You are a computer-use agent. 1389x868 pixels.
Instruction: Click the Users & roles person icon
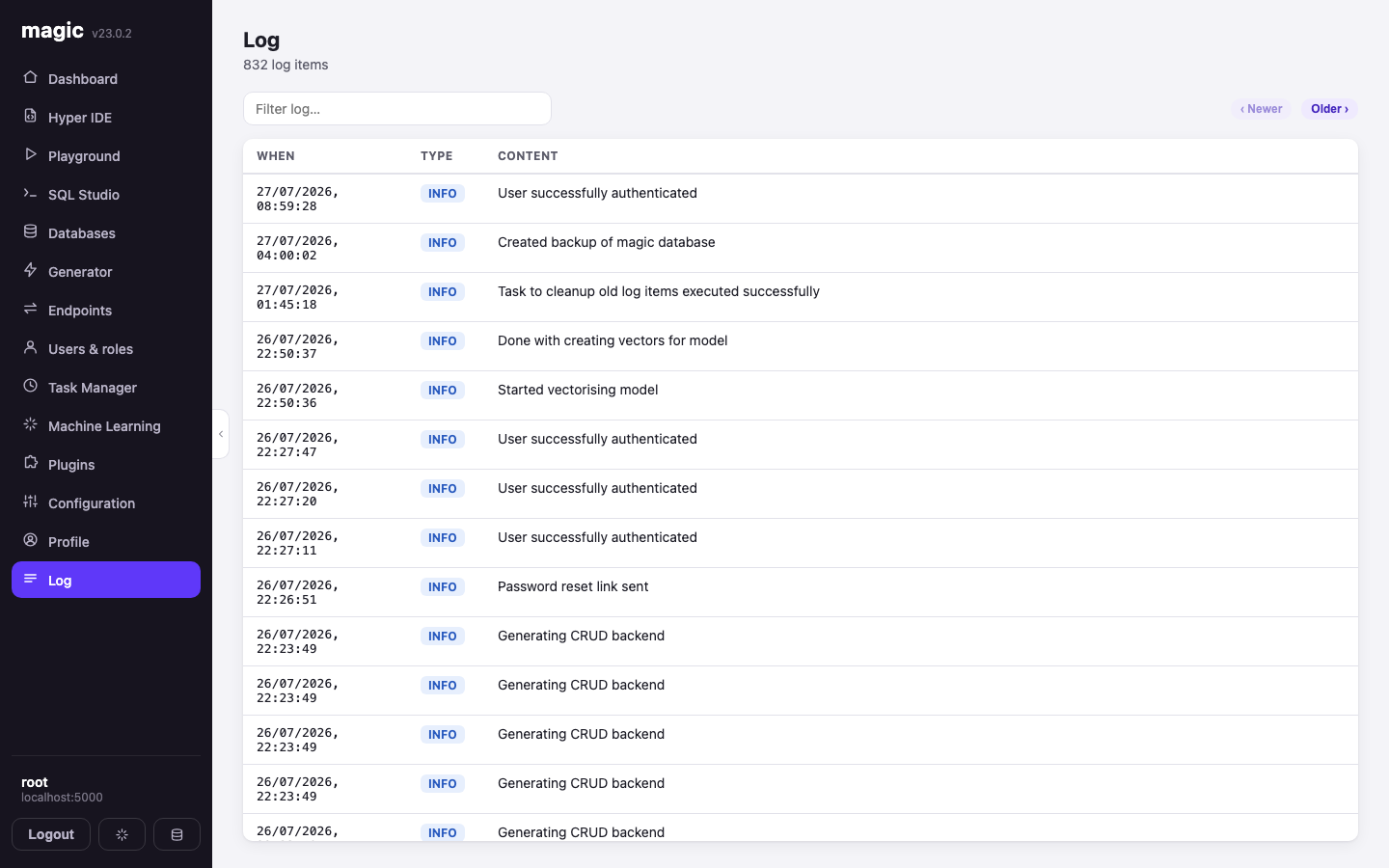[30, 347]
